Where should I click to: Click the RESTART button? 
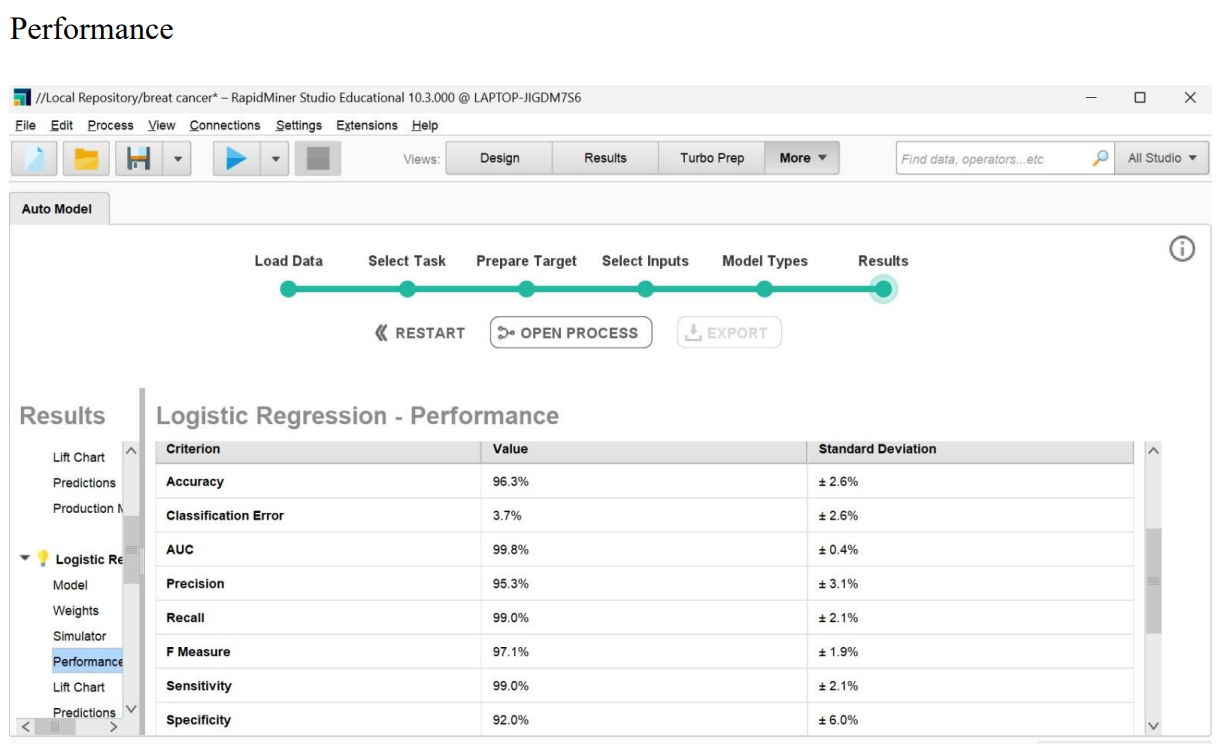click(x=420, y=333)
